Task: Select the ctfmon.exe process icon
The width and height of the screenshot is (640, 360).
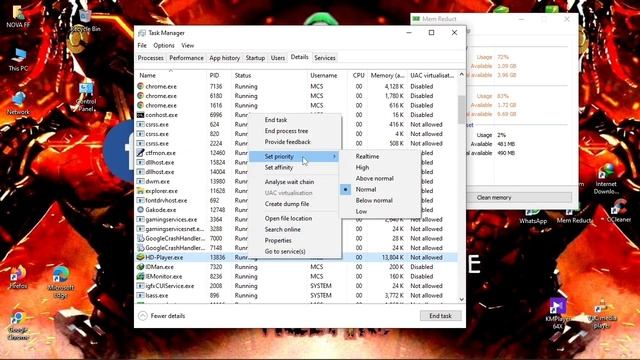Action: pos(140,153)
